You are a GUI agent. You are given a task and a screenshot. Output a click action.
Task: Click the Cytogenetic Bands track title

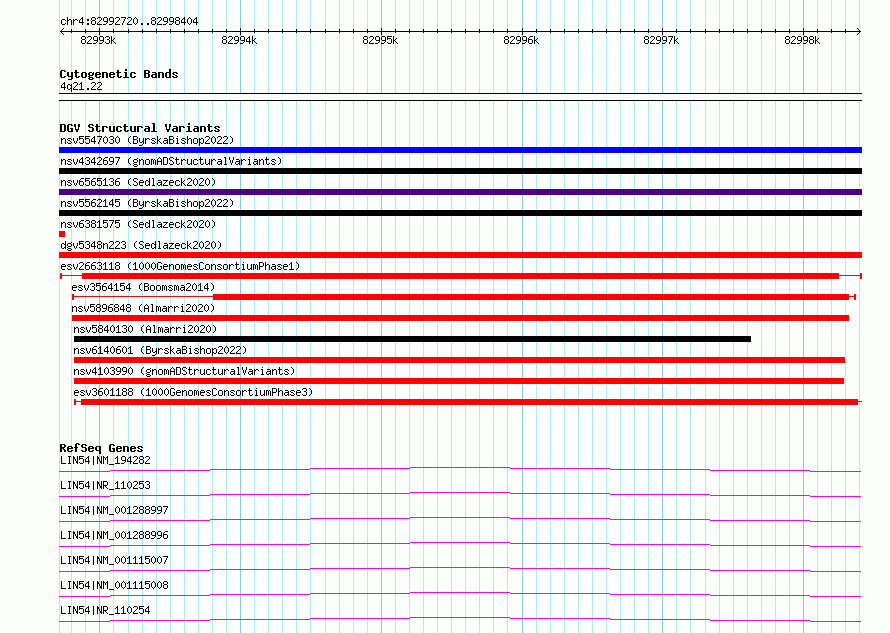119,74
